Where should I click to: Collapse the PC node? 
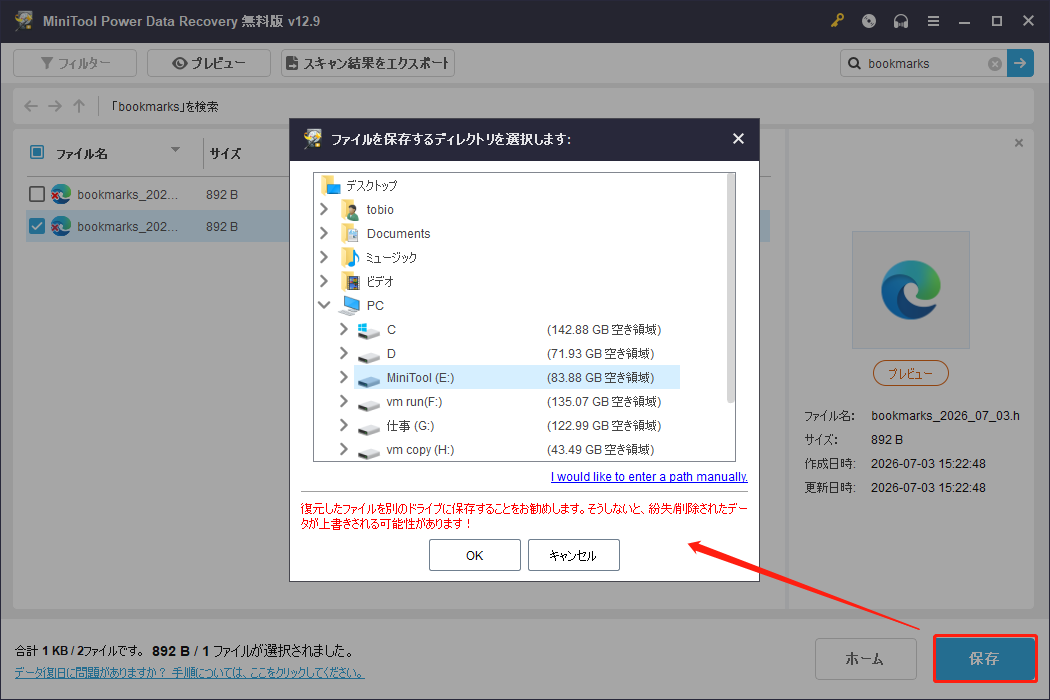click(x=324, y=305)
